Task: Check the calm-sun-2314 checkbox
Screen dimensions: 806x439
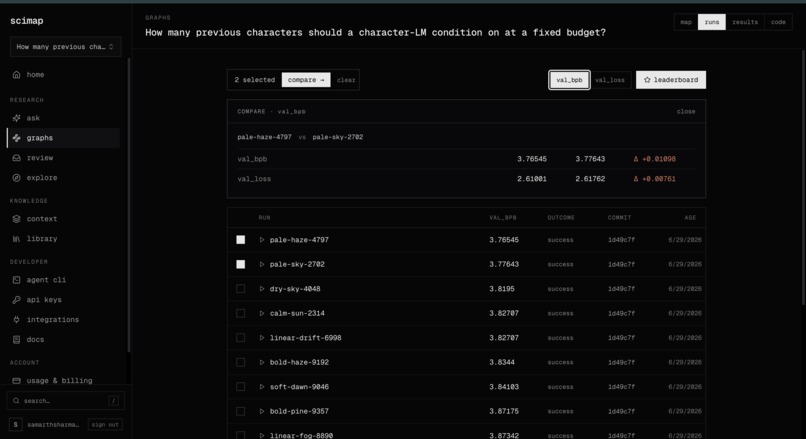Action: (x=241, y=313)
